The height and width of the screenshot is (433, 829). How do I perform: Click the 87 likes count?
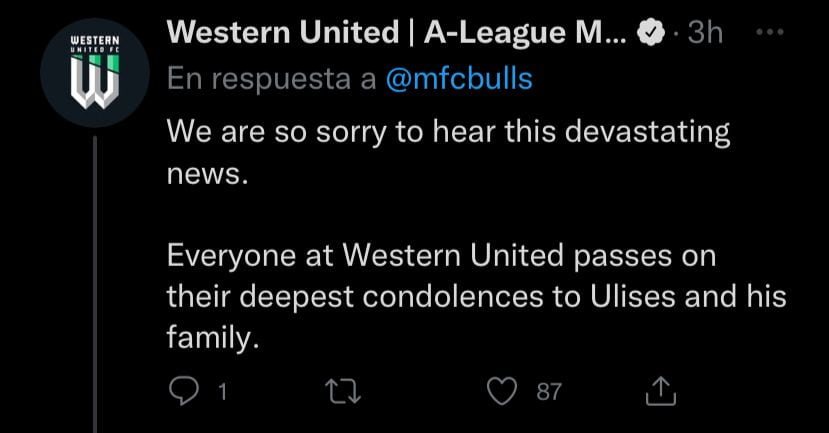549,392
